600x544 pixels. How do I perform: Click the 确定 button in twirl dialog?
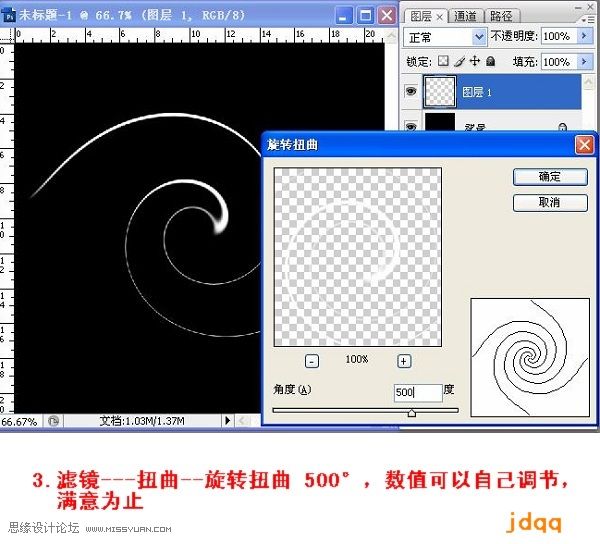550,177
